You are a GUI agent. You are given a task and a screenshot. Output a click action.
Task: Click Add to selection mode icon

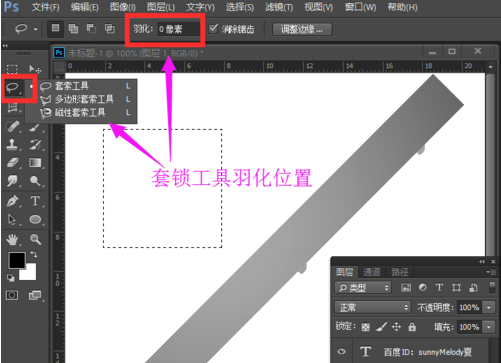pos(73,29)
